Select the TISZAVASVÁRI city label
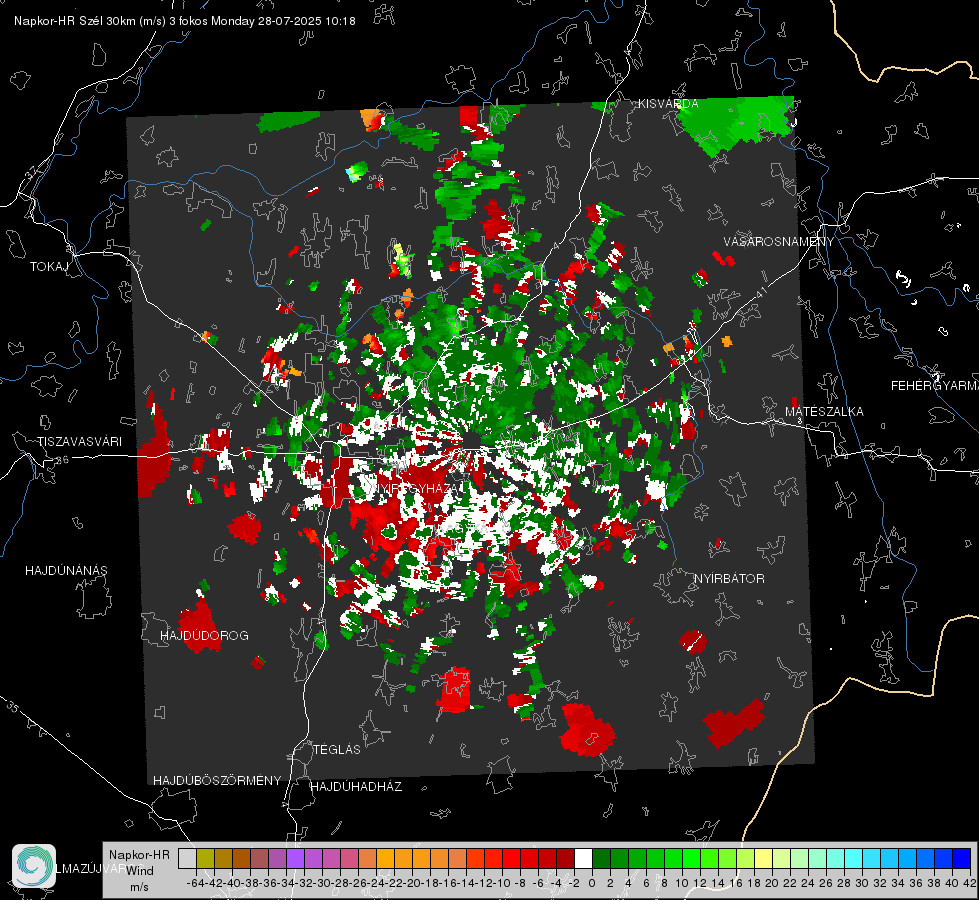The height and width of the screenshot is (900, 979). pyautogui.click(x=80, y=442)
